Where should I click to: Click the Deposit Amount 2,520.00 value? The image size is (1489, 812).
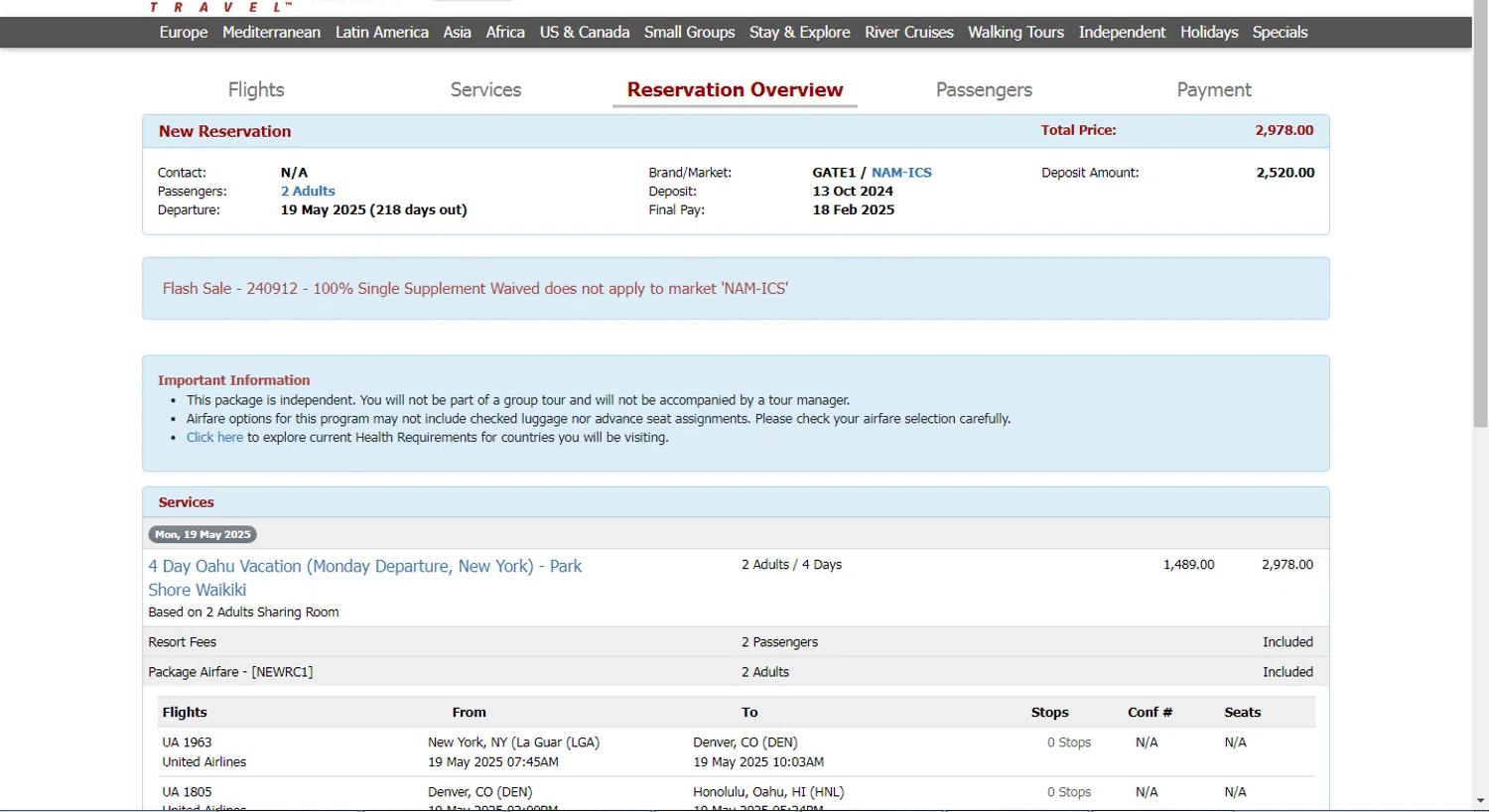[x=1286, y=172]
